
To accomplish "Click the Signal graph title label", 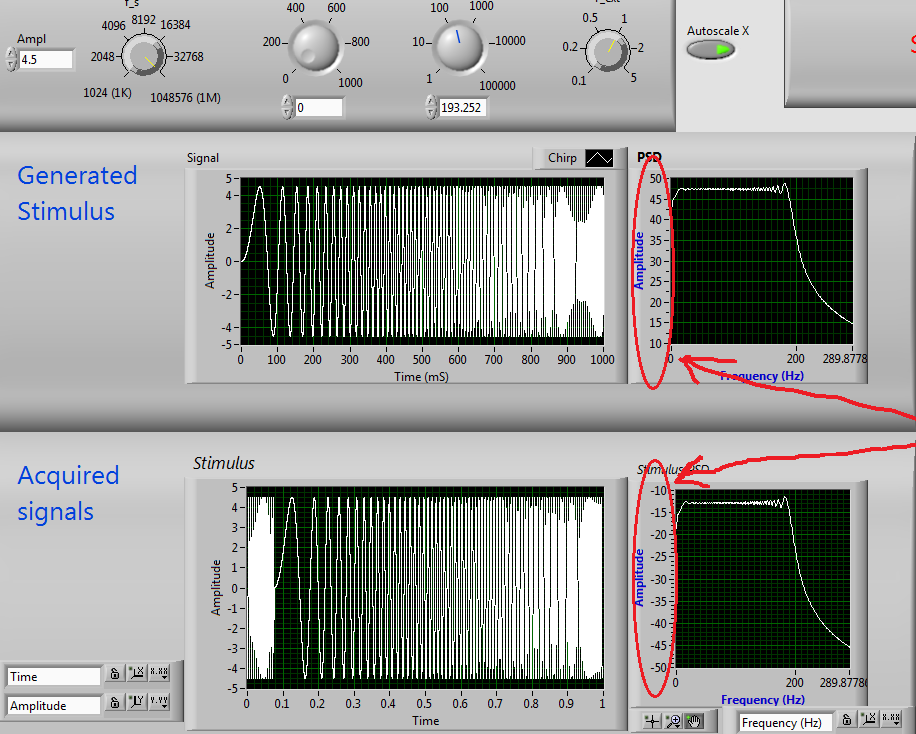I will tap(203, 158).
